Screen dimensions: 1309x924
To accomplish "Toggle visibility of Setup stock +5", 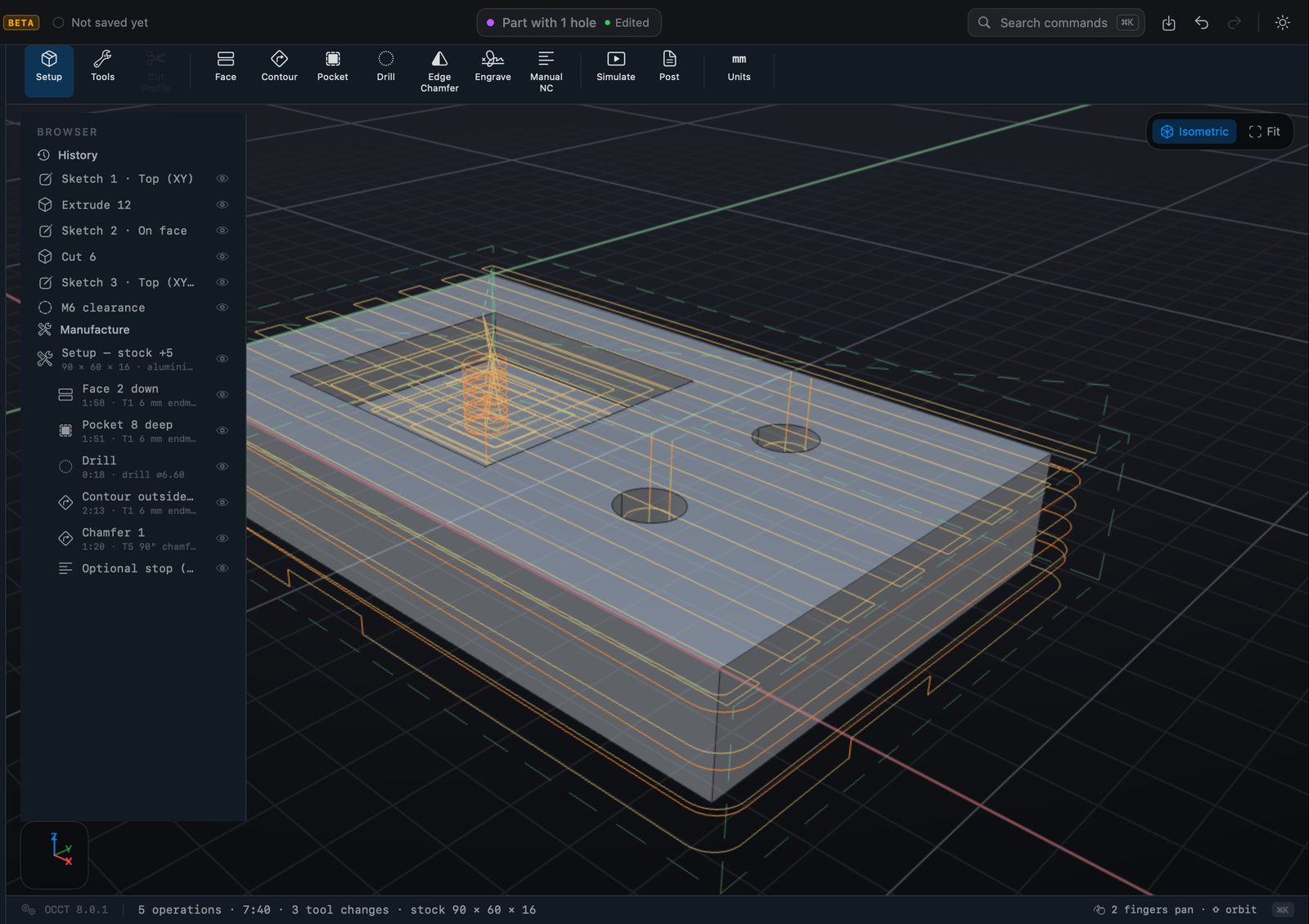I will point(222,359).
